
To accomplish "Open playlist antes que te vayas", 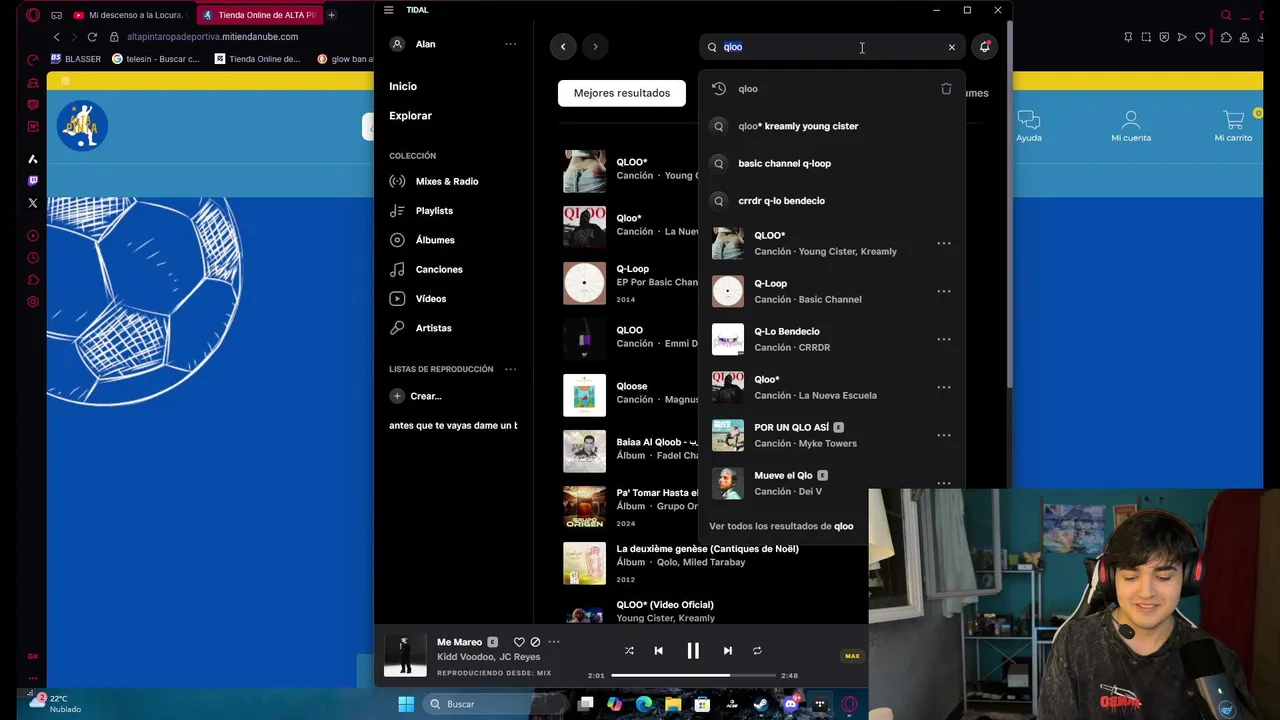I will pyautogui.click(x=453, y=425).
